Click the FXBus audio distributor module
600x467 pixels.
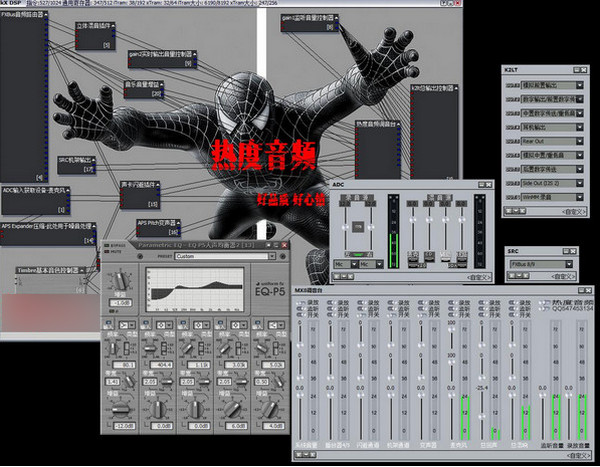[x=24, y=17]
